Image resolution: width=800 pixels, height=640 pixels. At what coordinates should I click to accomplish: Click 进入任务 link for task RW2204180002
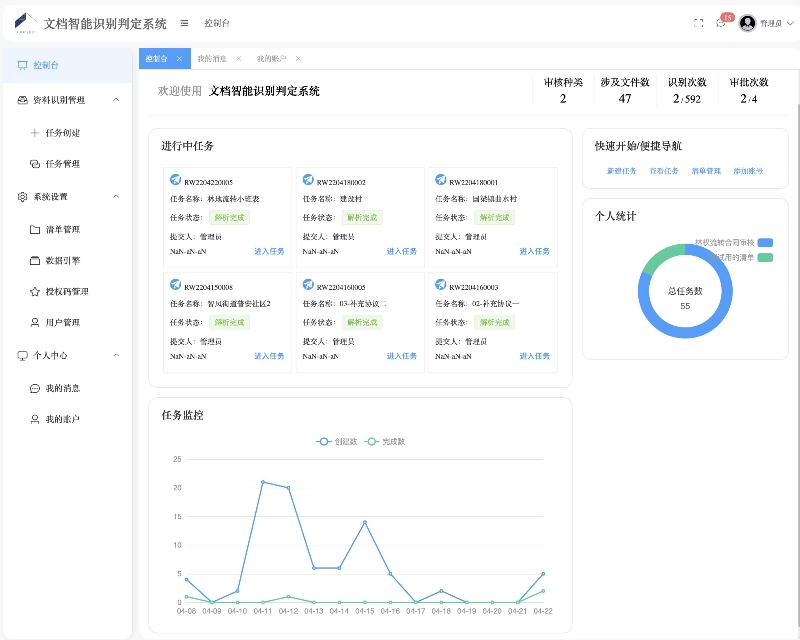[x=401, y=251]
